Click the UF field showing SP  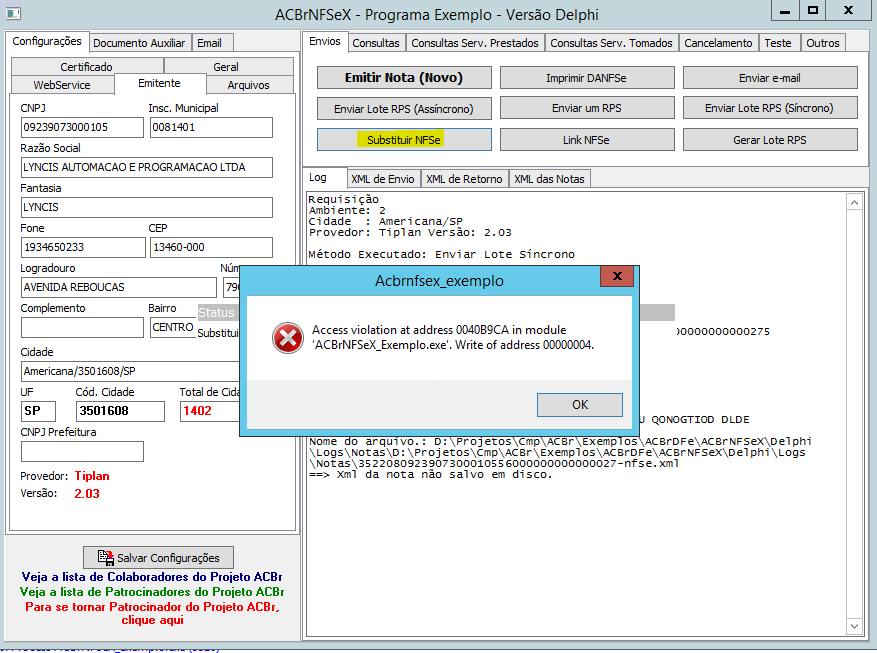(x=39, y=411)
